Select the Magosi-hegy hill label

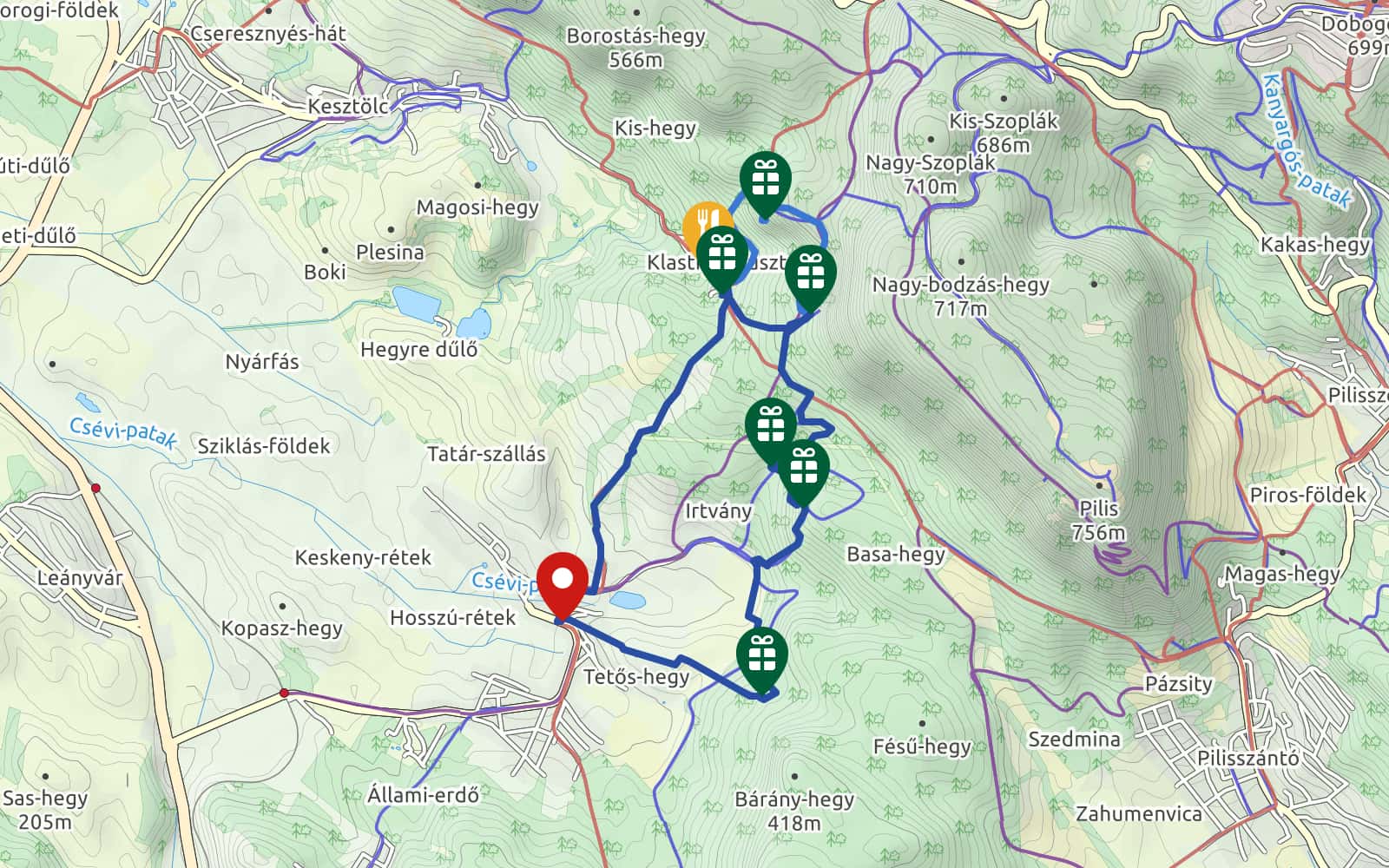pyautogui.click(x=477, y=207)
